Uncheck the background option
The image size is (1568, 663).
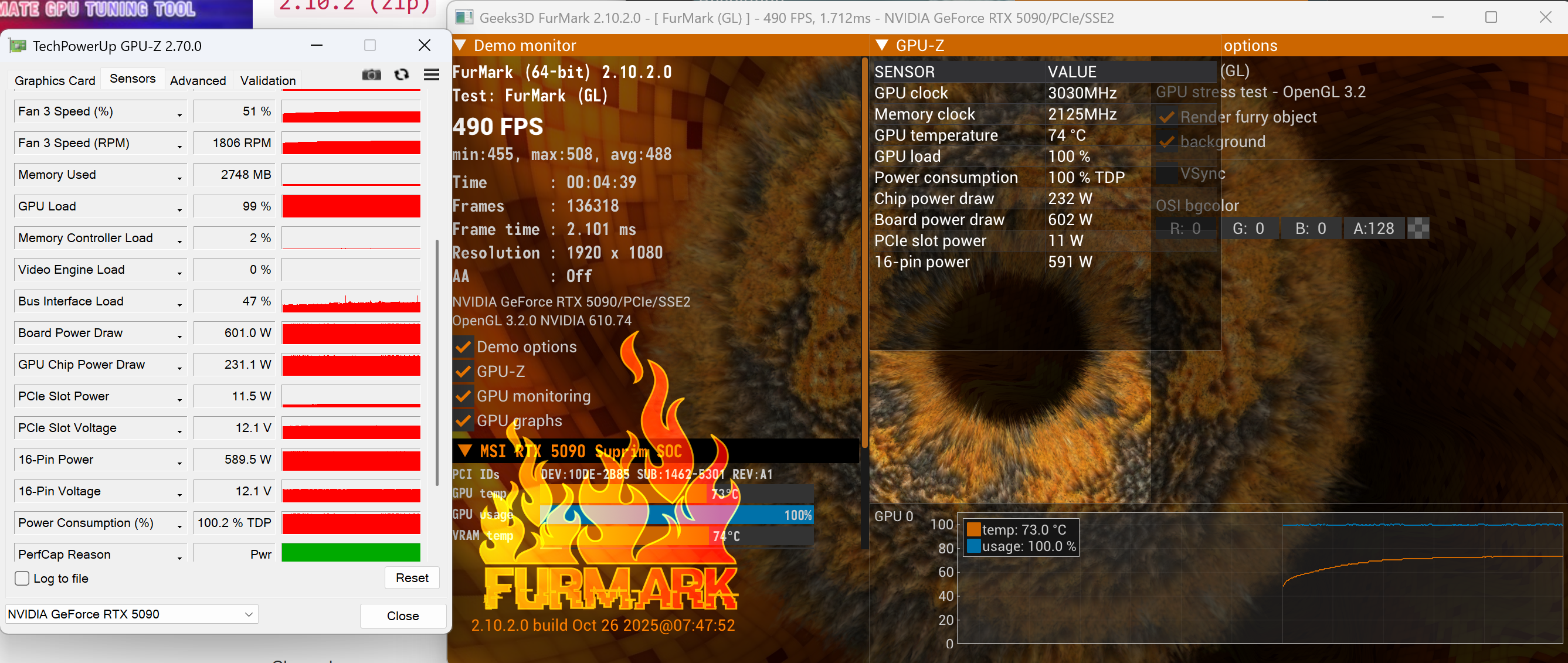(x=1166, y=142)
